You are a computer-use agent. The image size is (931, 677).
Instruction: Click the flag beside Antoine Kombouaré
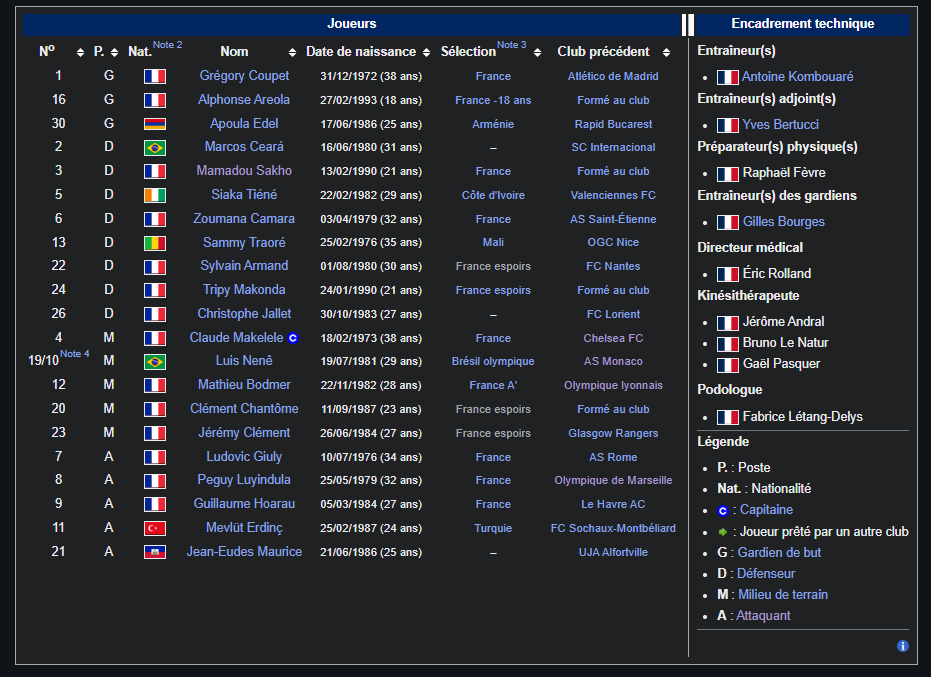(x=727, y=77)
